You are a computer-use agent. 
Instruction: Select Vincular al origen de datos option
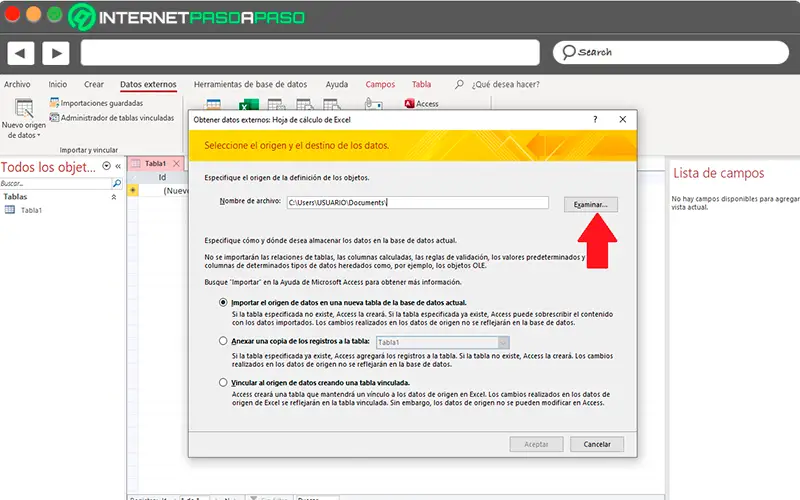point(223,382)
